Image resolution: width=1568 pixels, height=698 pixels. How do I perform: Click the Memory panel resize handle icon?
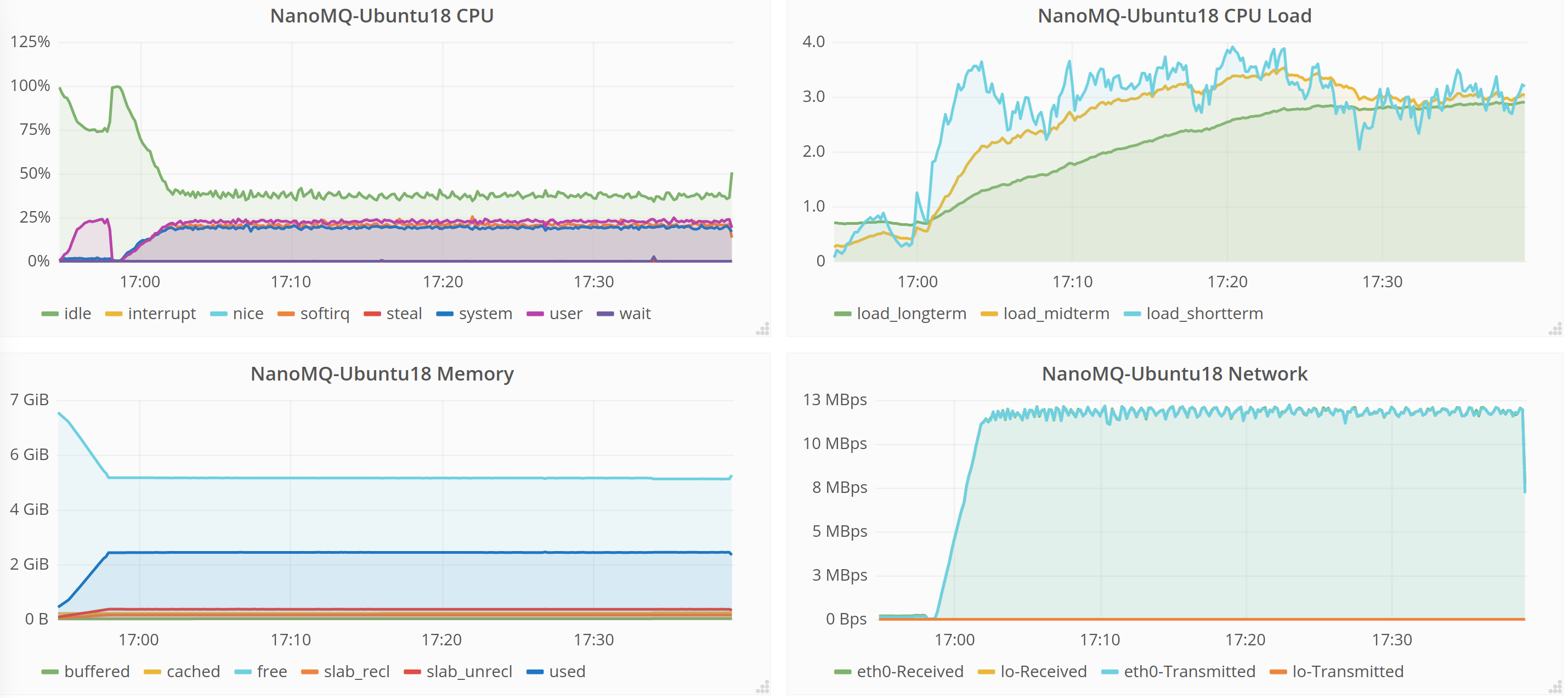pyautogui.click(x=763, y=687)
